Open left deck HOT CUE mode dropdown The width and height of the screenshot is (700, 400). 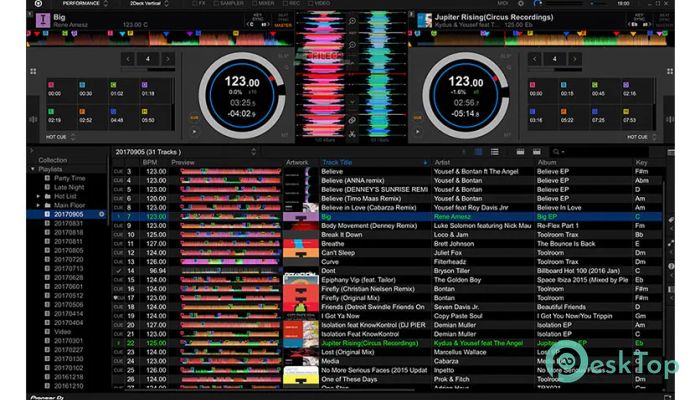(61, 137)
